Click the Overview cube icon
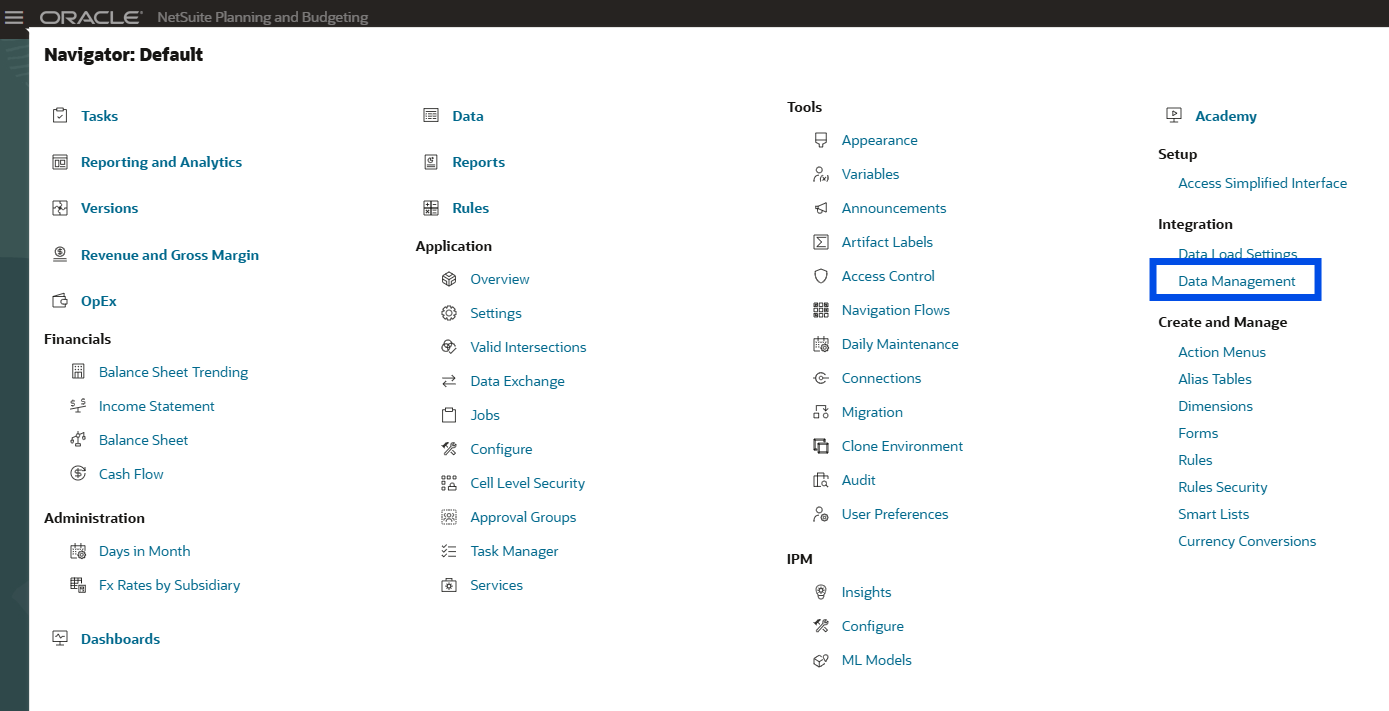The height and width of the screenshot is (711, 1389). point(449,279)
